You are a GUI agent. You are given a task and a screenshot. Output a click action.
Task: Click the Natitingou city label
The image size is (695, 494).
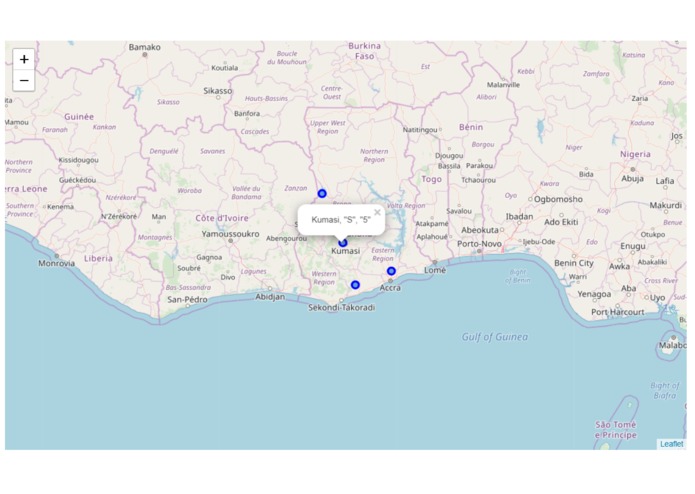(x=420, y=130)
